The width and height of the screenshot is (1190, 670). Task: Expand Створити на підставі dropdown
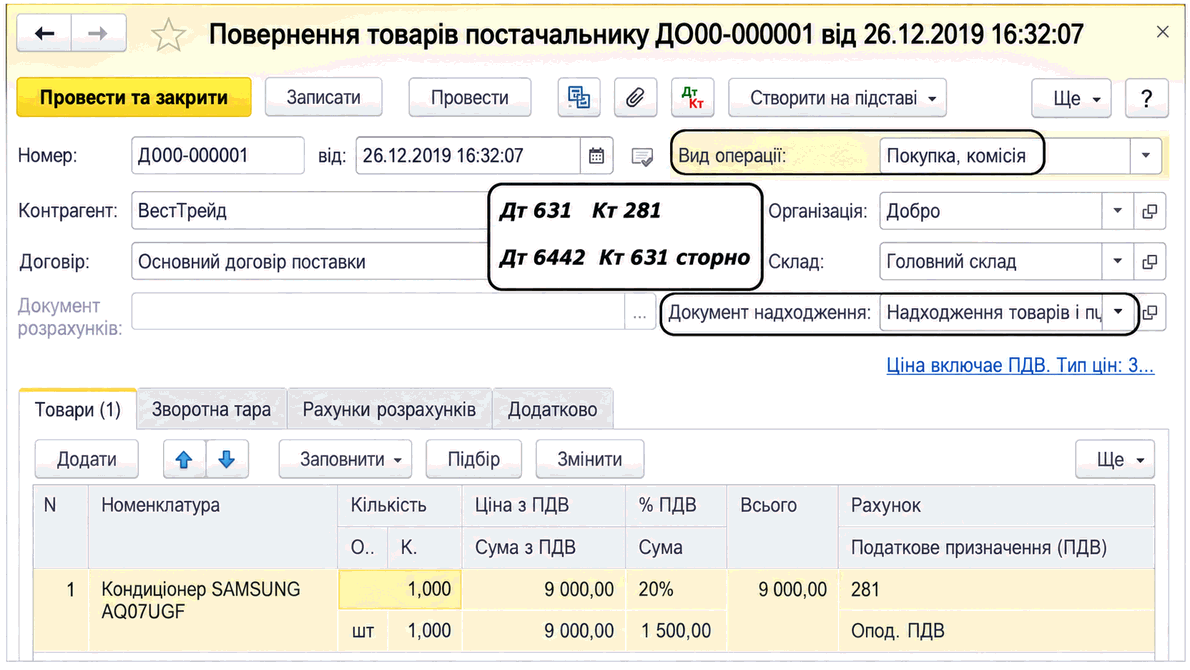(837, 98)
